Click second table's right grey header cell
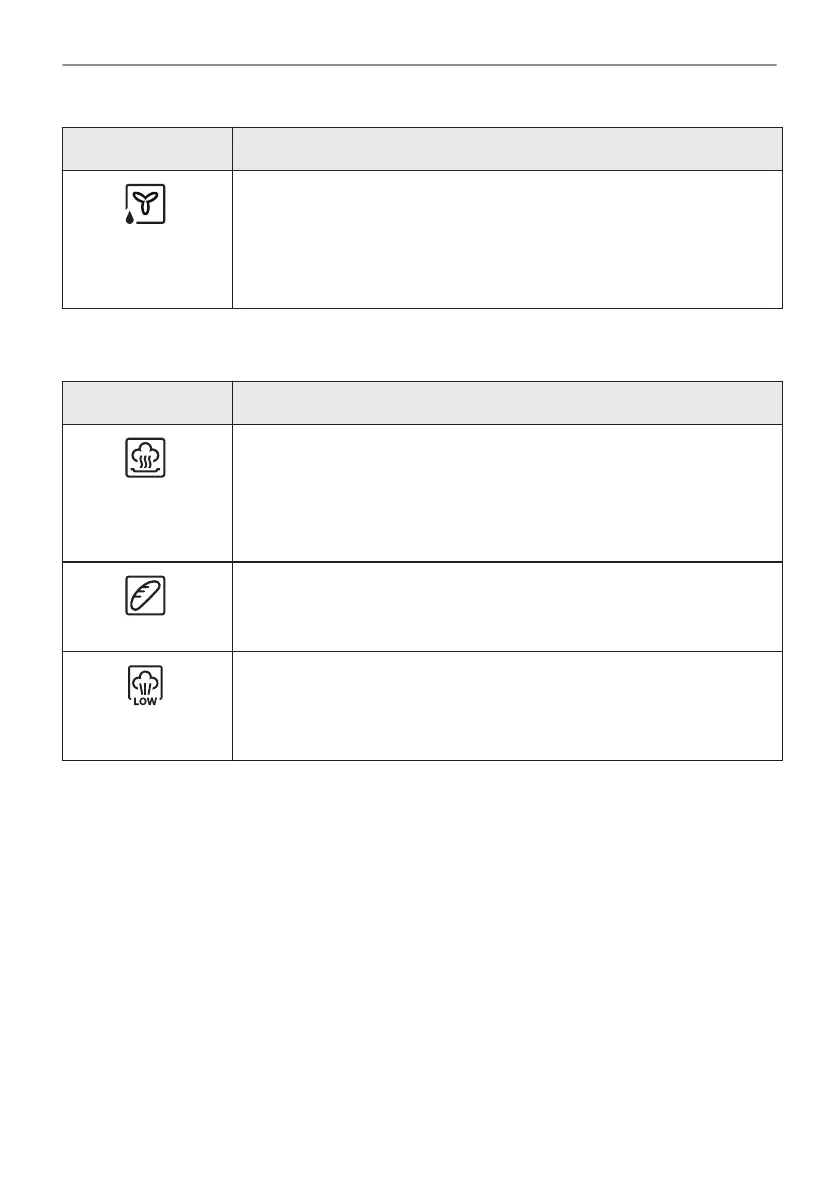Viewport: 839px width, 1191px height. point(506,402)
